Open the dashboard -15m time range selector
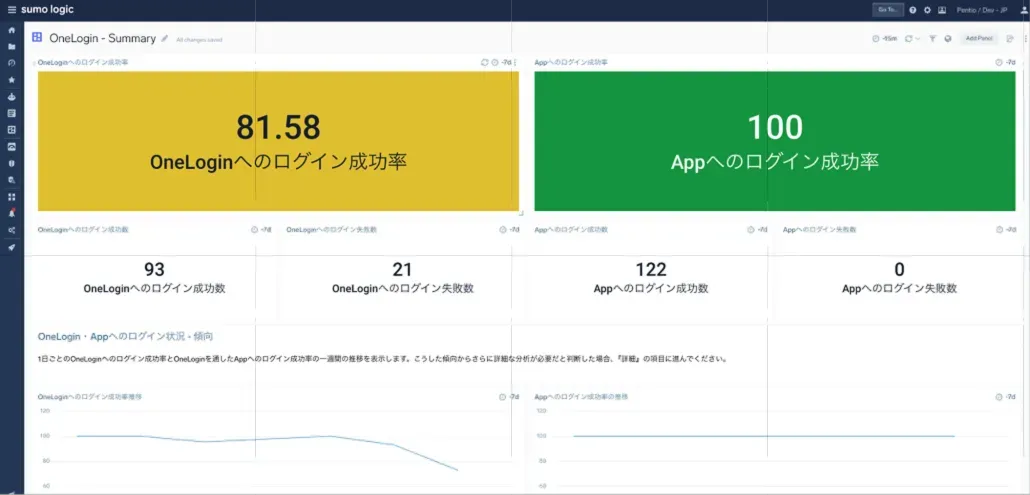 tap(883, 39)
